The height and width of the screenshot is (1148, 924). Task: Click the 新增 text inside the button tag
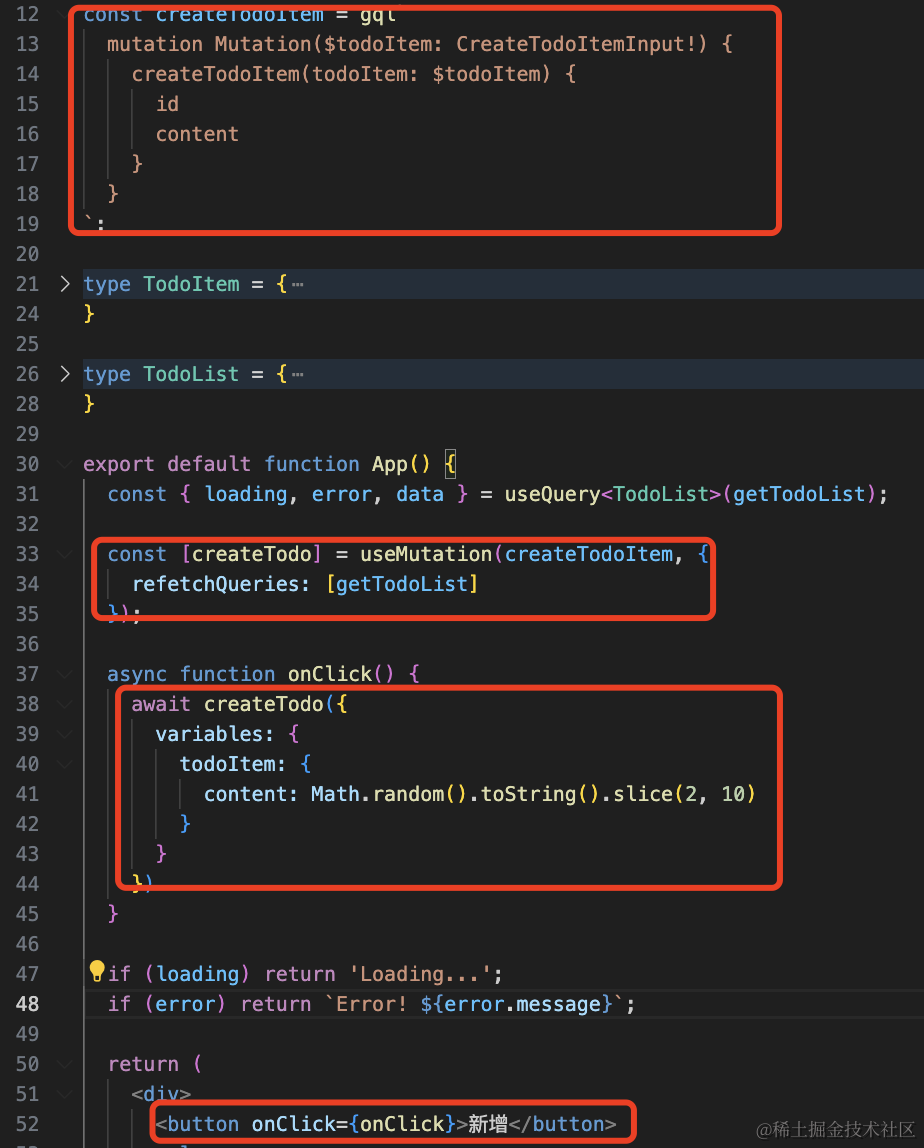pyautogui.click(x=488, y=1124)
